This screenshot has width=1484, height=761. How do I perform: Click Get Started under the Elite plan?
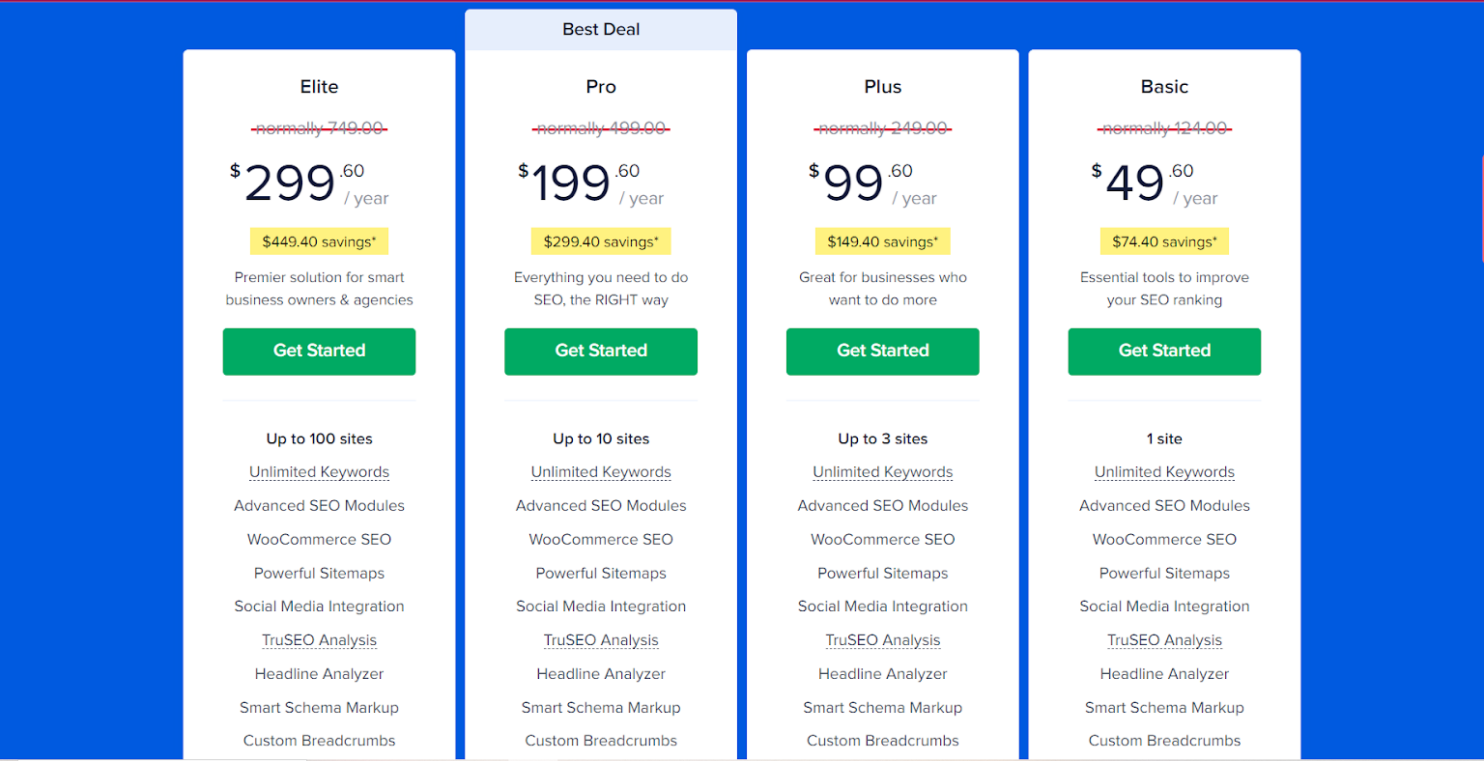pos(319,351)
